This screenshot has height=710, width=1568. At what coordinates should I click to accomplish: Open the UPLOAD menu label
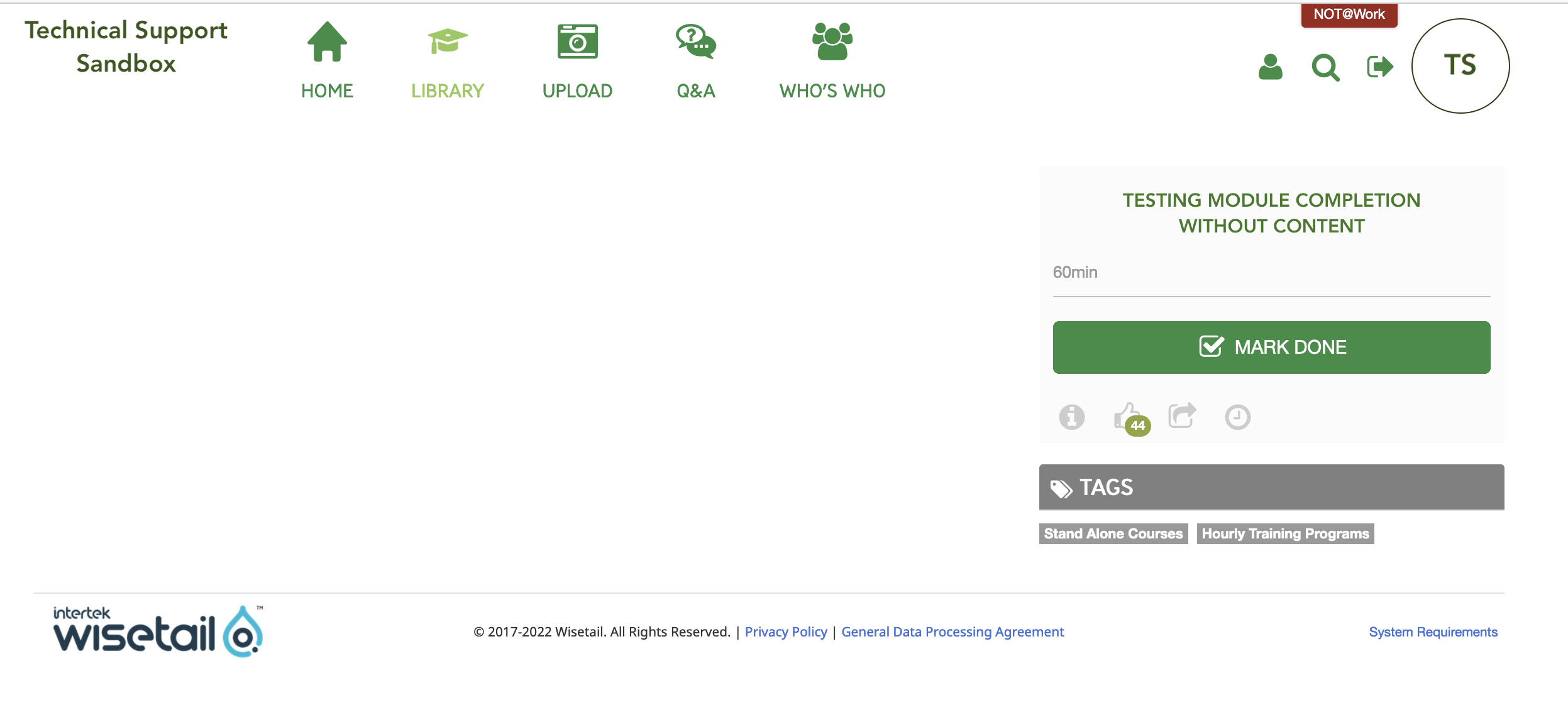point(577,91)
